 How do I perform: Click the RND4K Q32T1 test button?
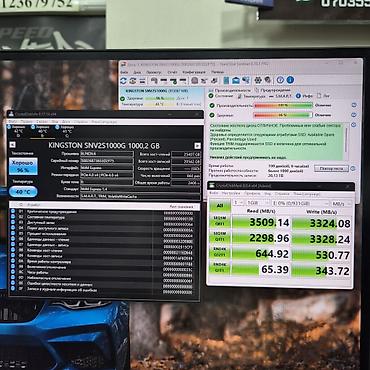[x=220, y=253]
